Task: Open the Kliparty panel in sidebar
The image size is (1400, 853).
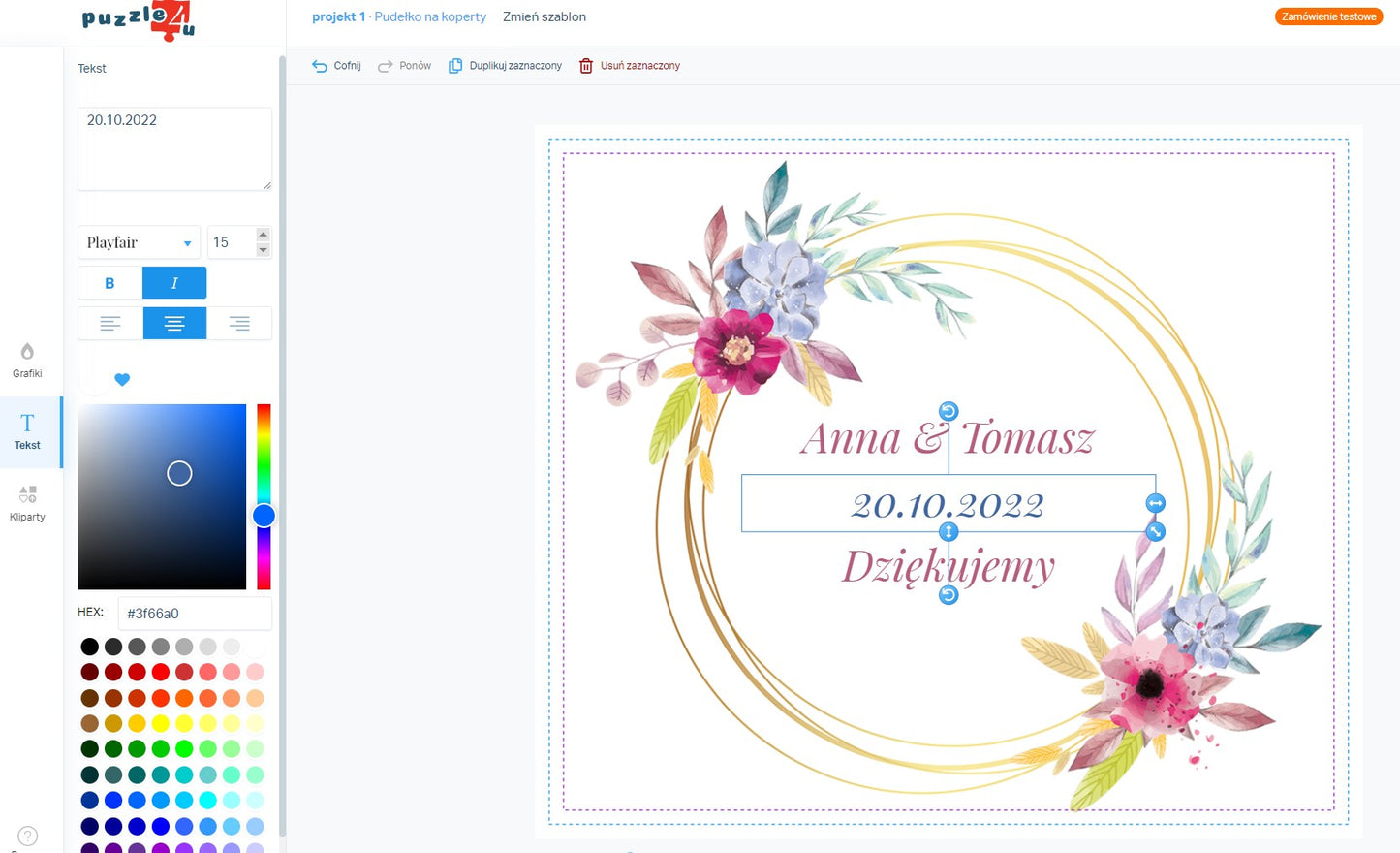Action: pyautogui.click(x=27, y=503)
